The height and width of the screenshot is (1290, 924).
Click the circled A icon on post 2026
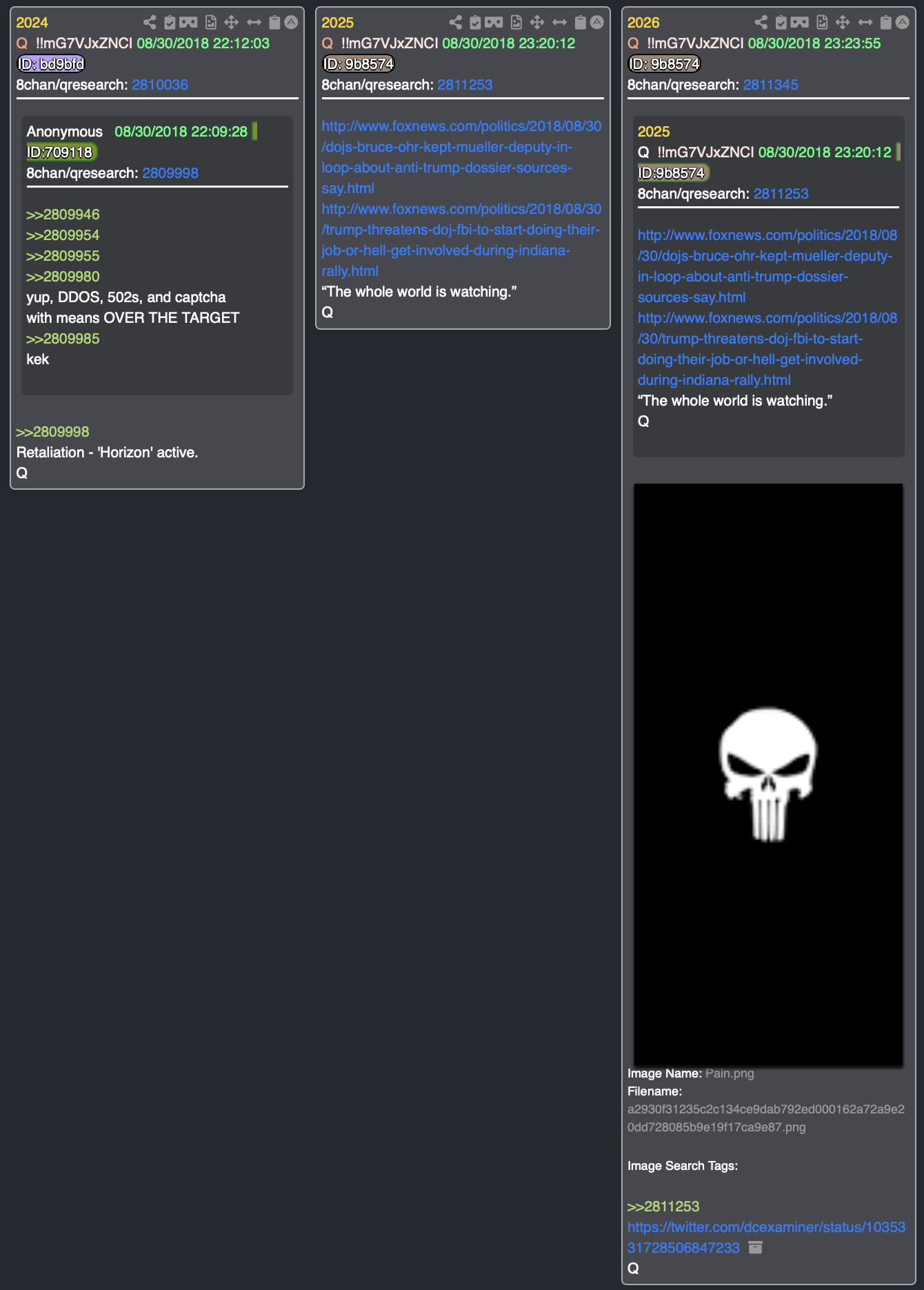pyautogui.click(x=902, y=23)
